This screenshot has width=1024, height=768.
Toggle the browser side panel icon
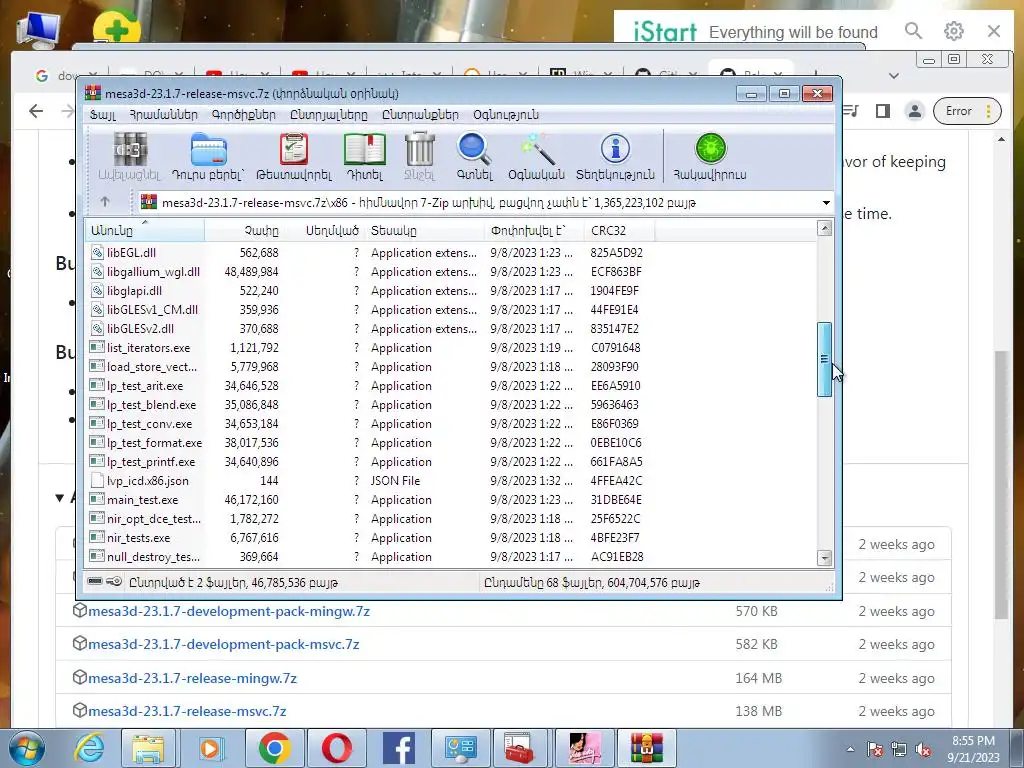883,111
